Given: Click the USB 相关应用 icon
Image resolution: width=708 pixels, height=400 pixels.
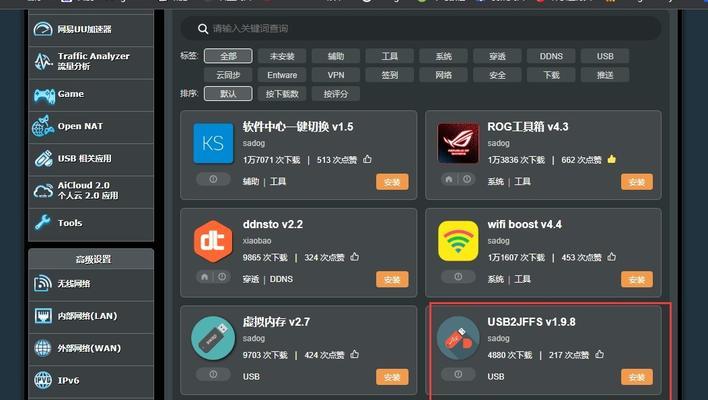Looking at the screenshot, I should (43, 158).
